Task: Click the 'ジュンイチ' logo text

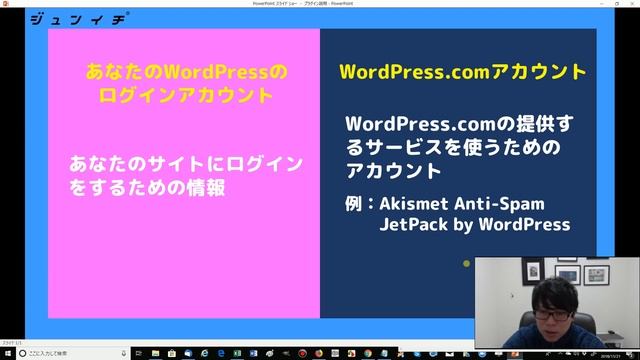Action: (x=80, y=19)
